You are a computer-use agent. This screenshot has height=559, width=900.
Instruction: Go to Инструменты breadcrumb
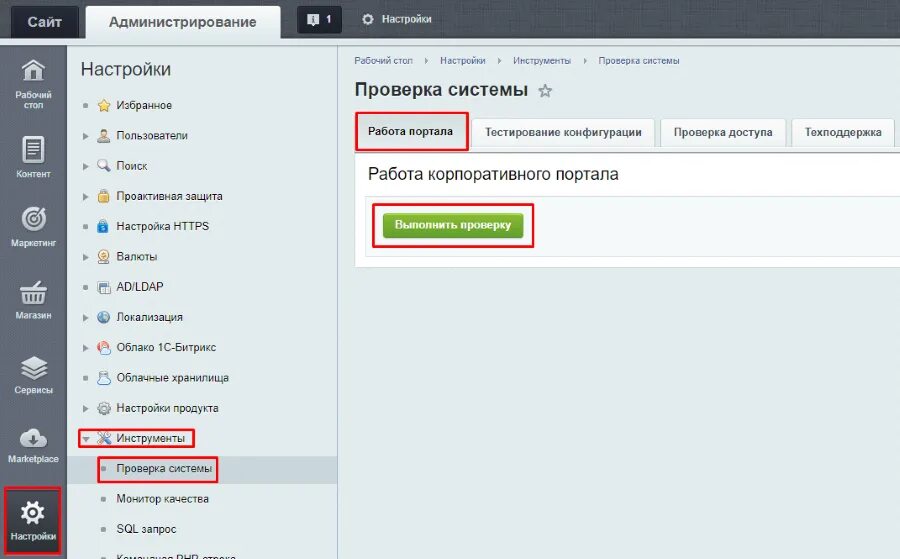point(542,61)
